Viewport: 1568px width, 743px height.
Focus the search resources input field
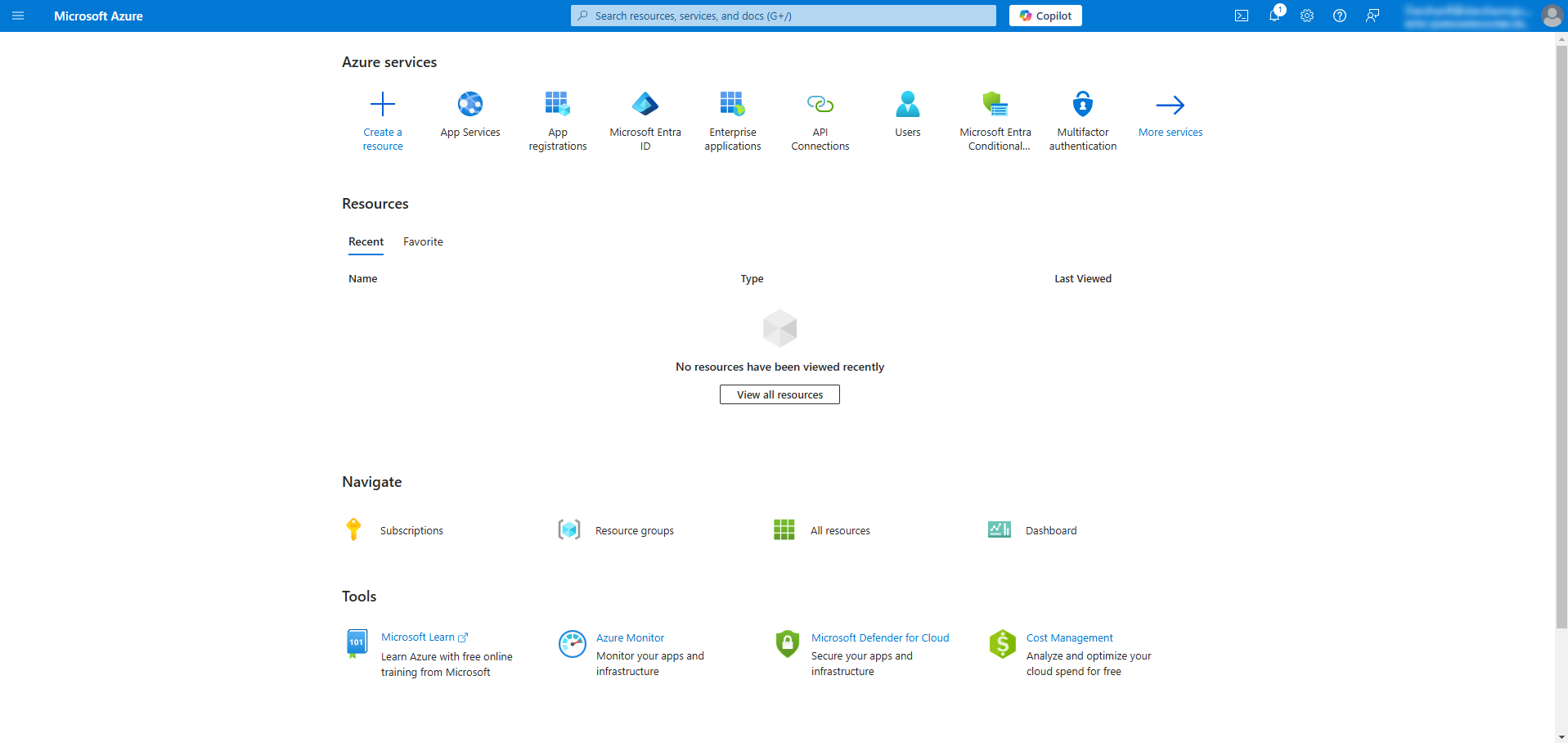click(x=784, y=16)
